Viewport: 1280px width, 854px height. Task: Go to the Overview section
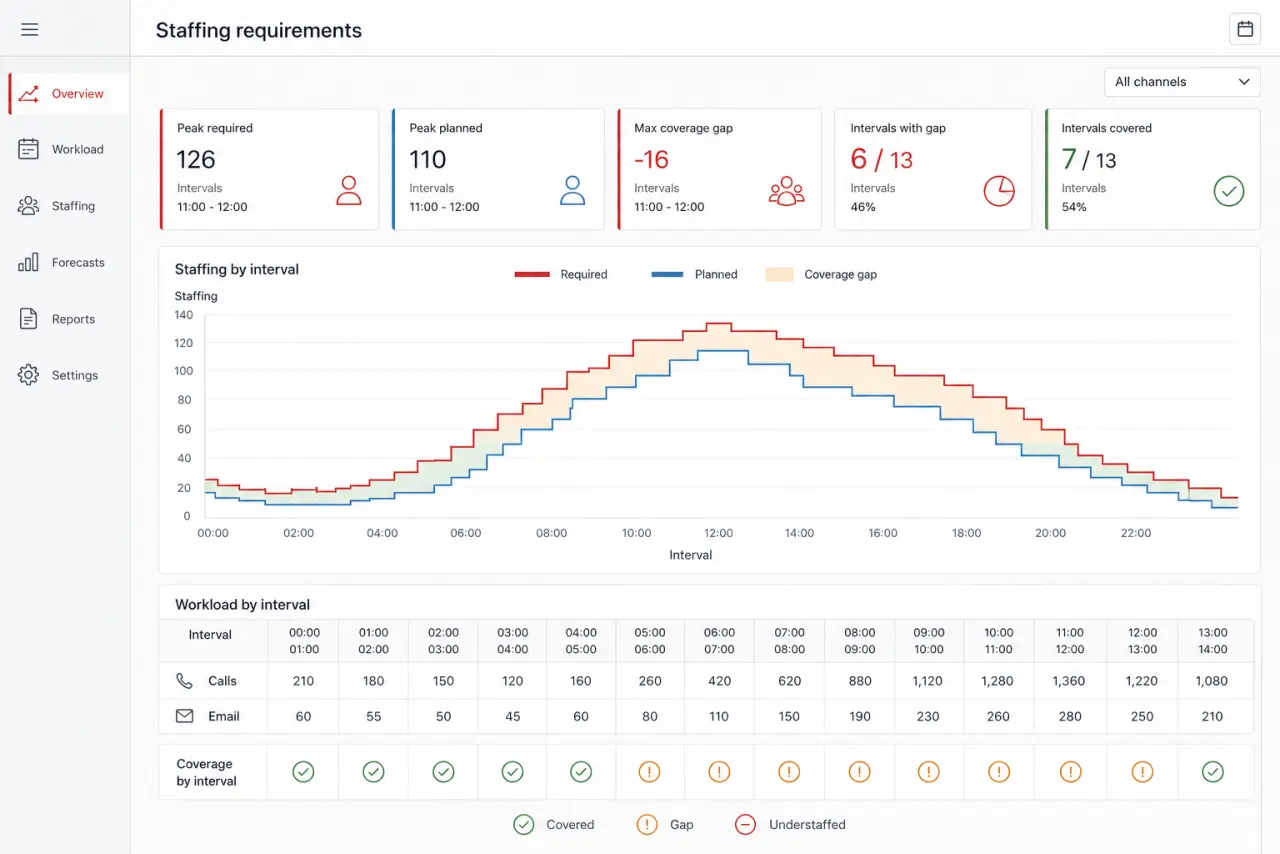pyautogui.click(x=68, y=93)
